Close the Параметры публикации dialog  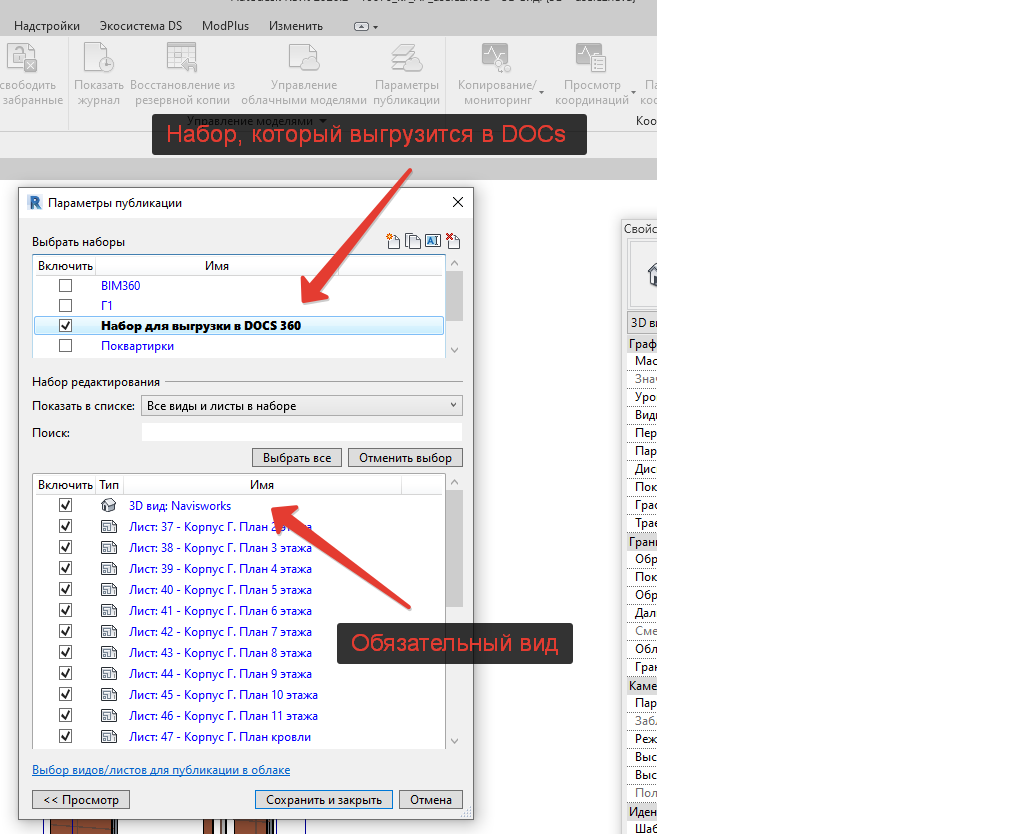point(458,202)
